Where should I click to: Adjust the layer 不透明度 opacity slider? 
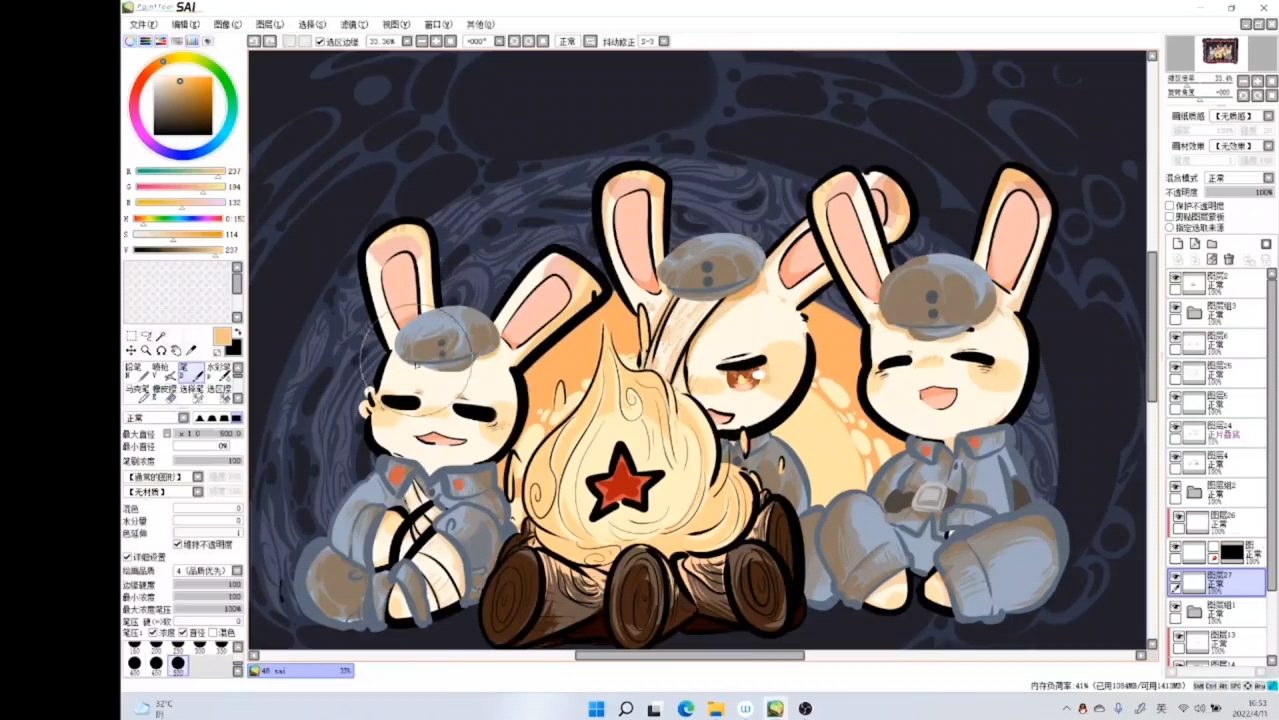tap(1239, 192)
